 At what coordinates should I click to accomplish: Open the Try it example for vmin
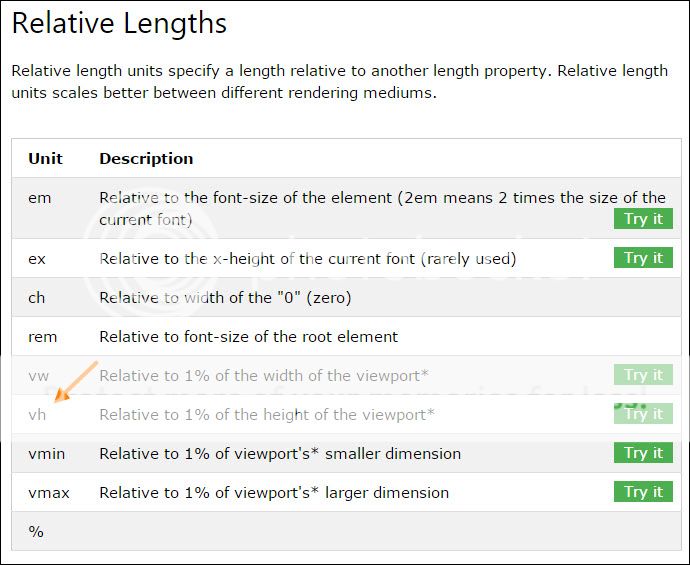(643, 453)
